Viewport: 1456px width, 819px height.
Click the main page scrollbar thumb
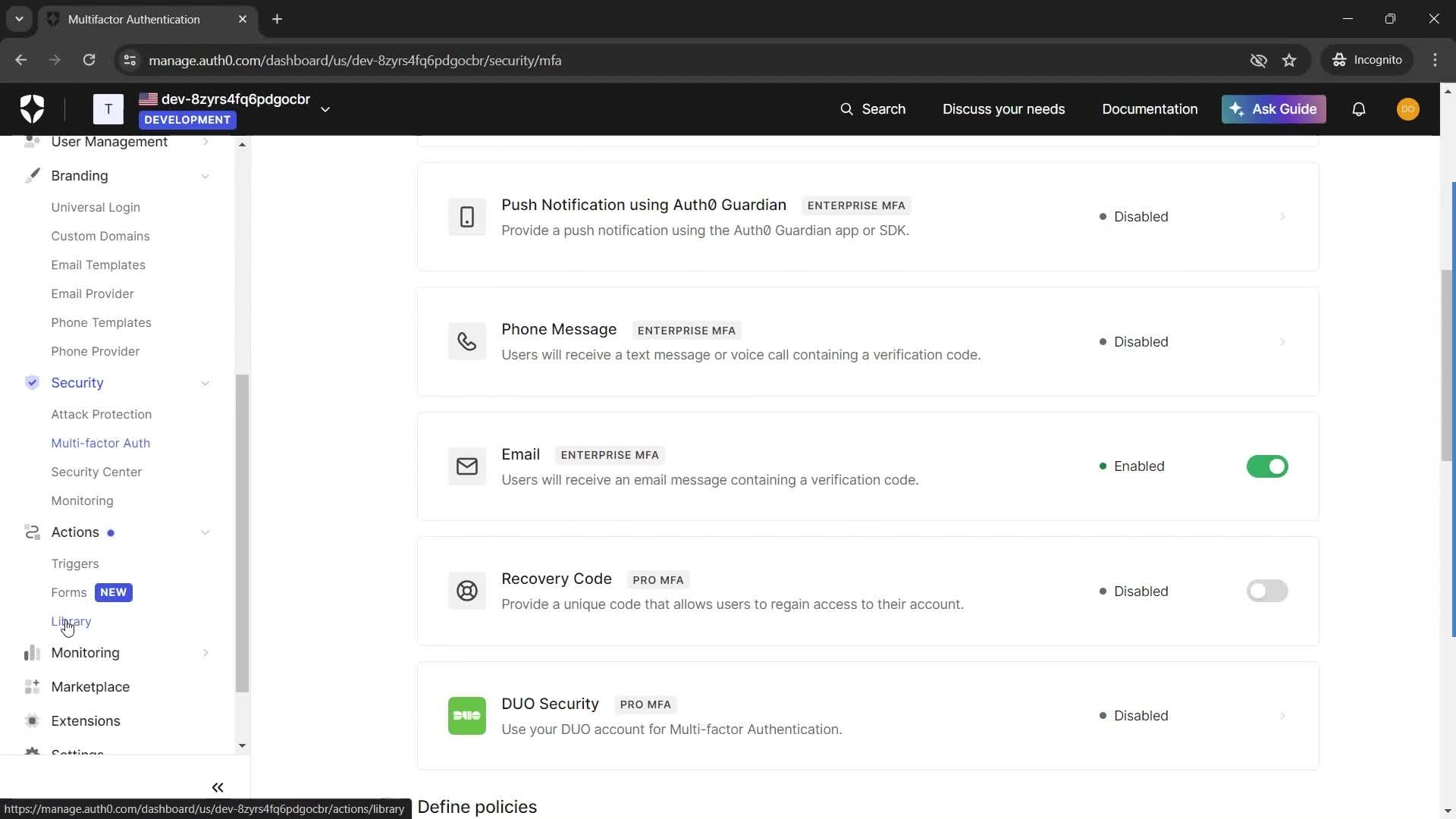[1448, 365]
